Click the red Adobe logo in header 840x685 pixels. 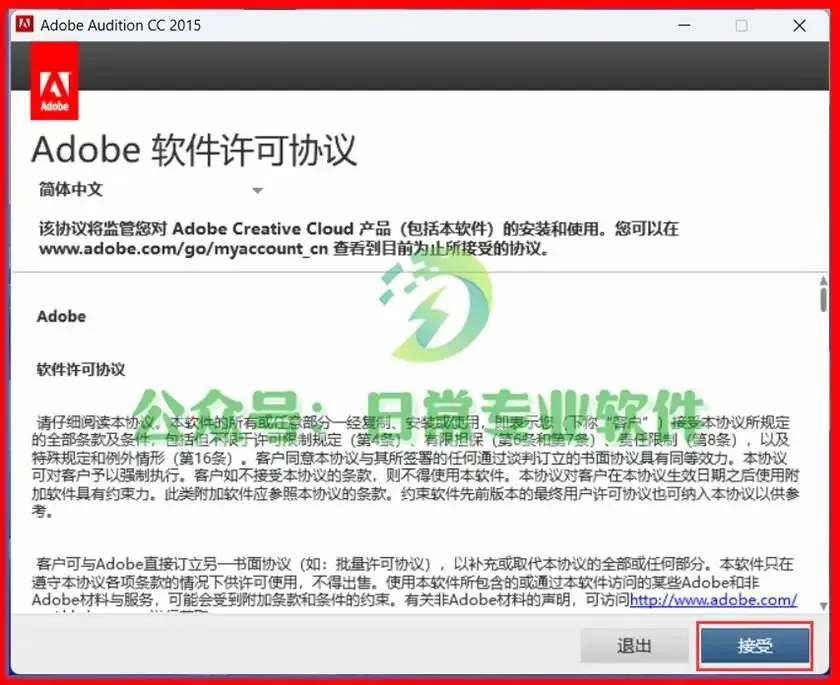pyautogui.click(x=55, y=81)
